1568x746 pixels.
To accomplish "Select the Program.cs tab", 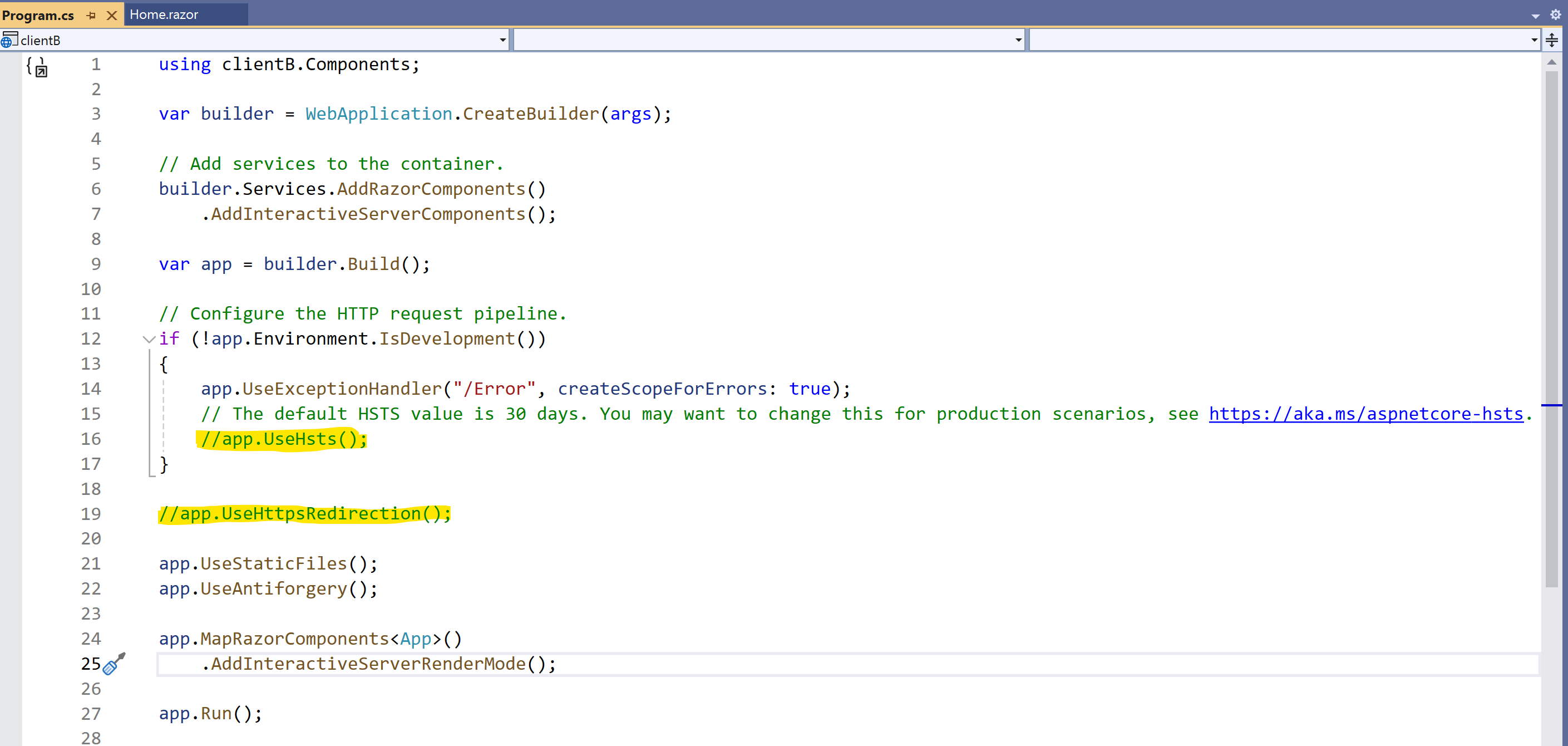I will click(38, 15).
